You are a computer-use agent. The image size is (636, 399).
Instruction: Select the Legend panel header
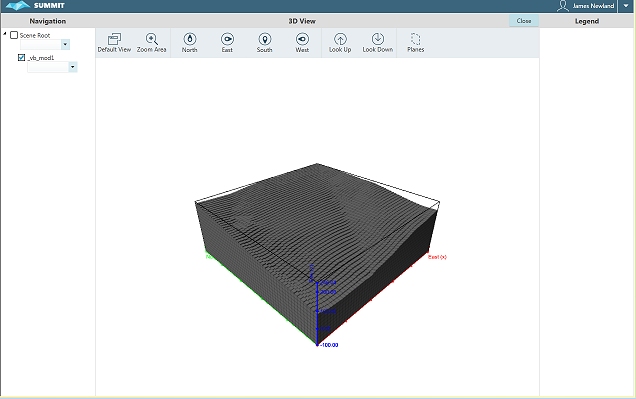[x=587, y=21]
